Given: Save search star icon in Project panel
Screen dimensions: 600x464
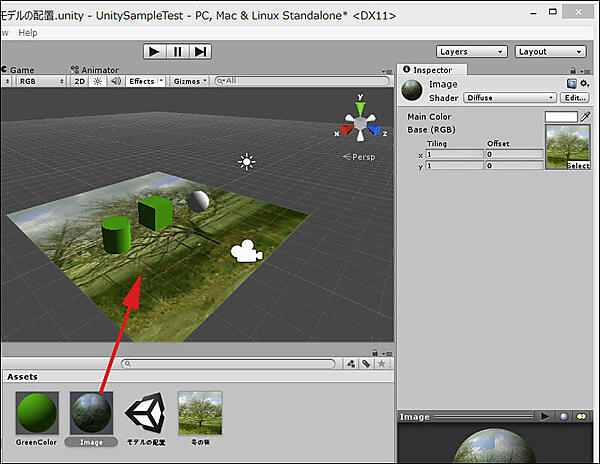Looking at the screenshot, I should coord(382,364).
